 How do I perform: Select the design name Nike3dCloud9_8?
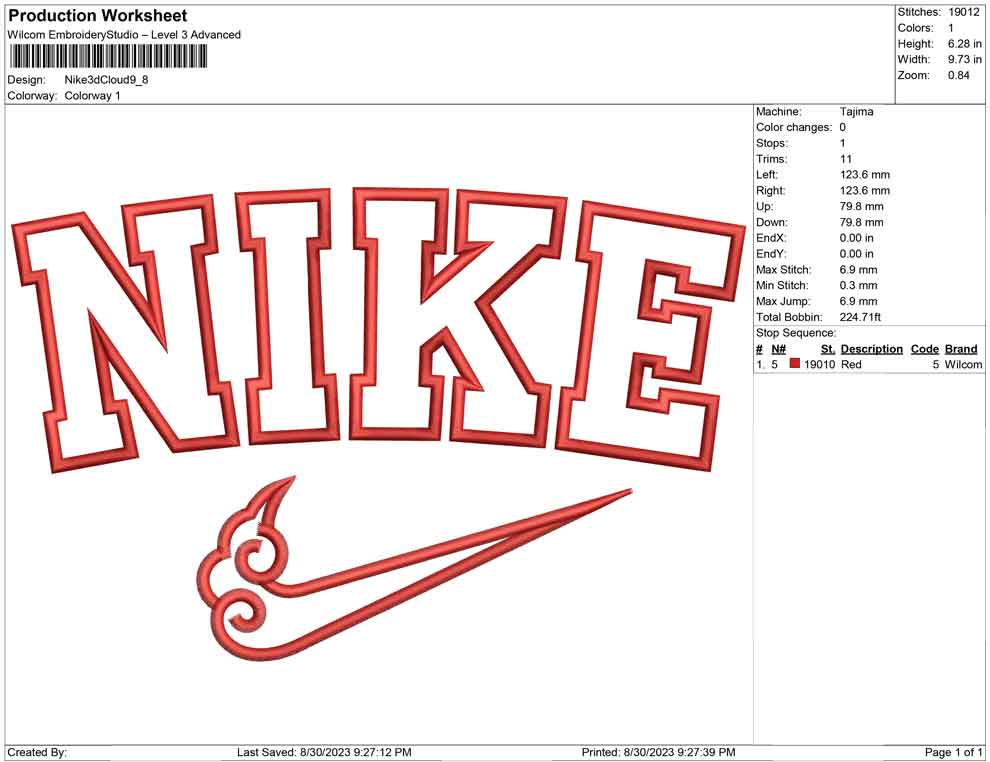point(106,80)
